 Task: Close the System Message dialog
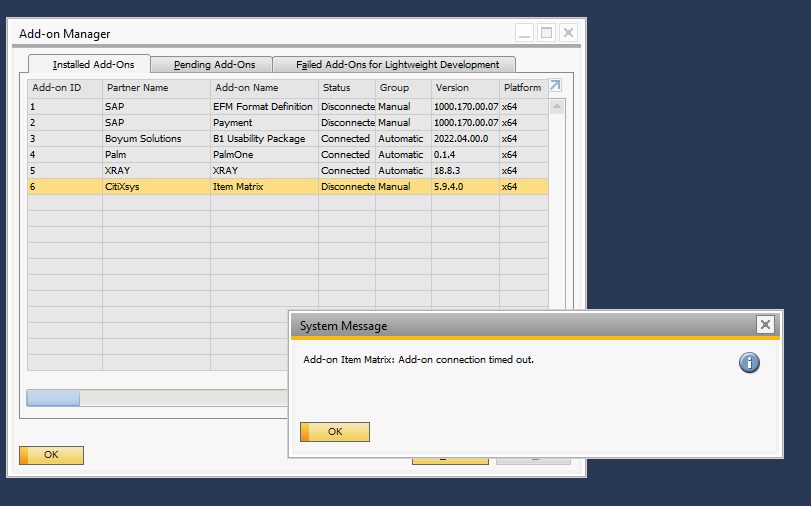[765, 324]
